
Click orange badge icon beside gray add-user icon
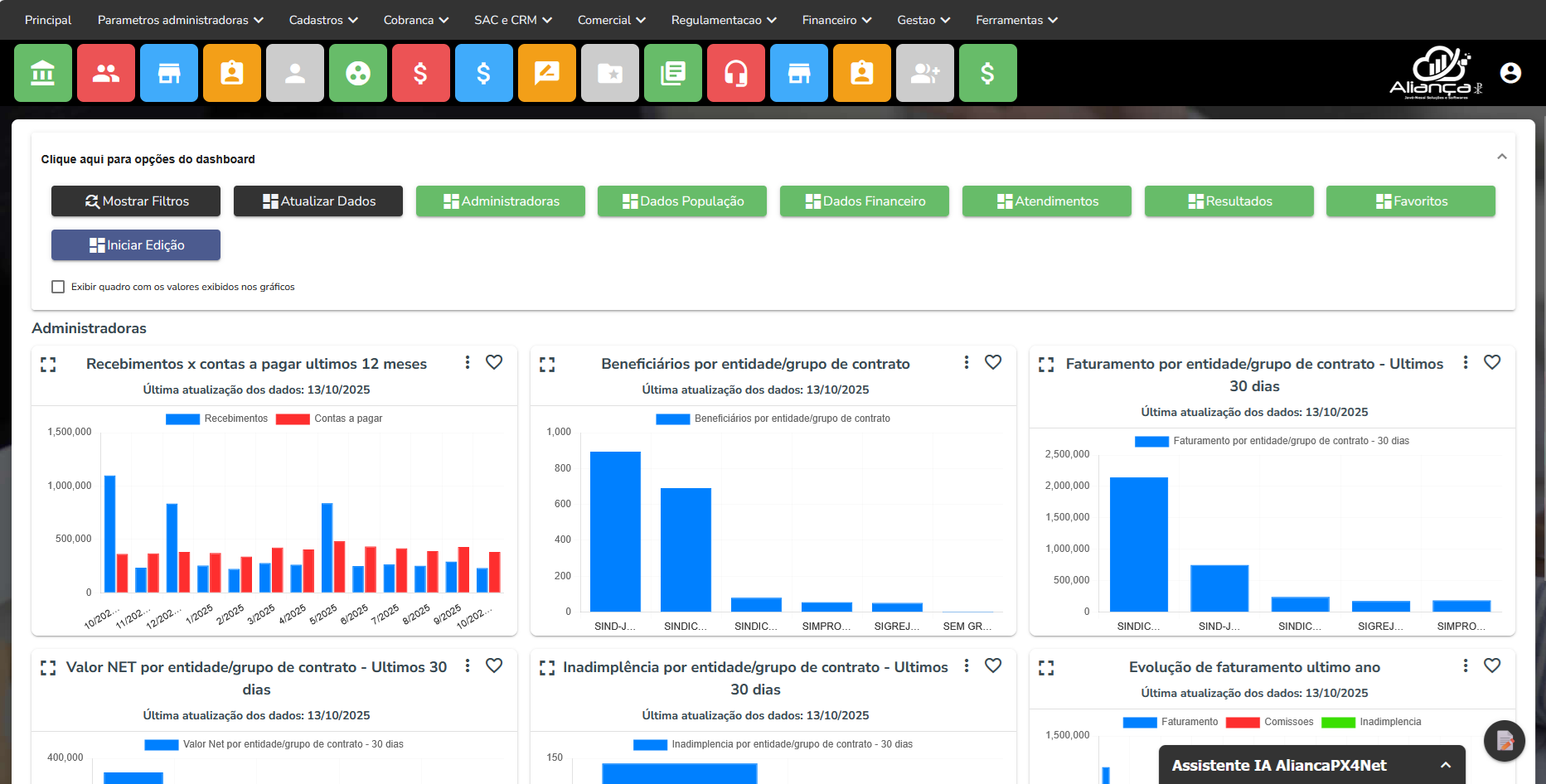(862, 74)
